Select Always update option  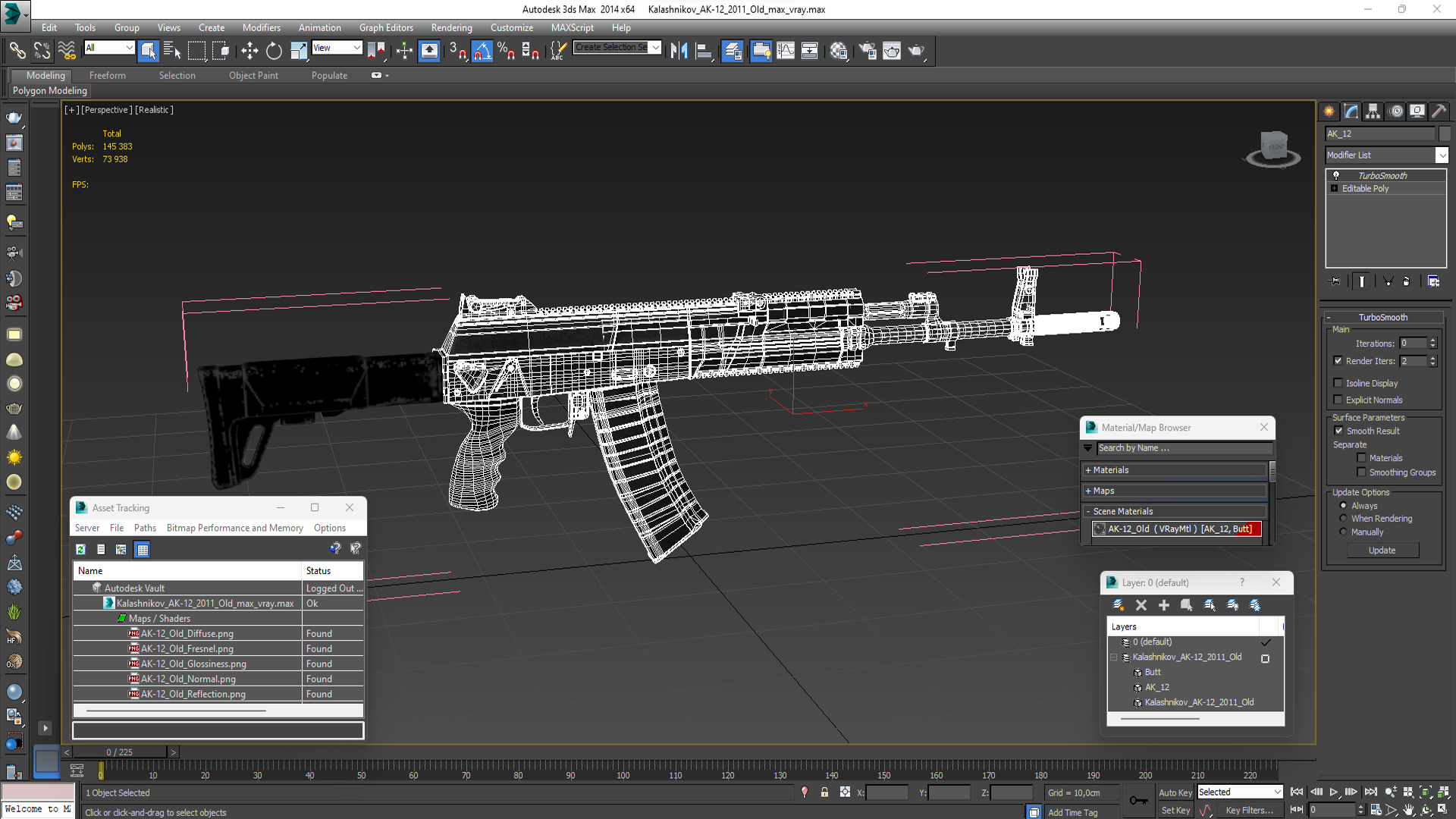[1343, 506]
